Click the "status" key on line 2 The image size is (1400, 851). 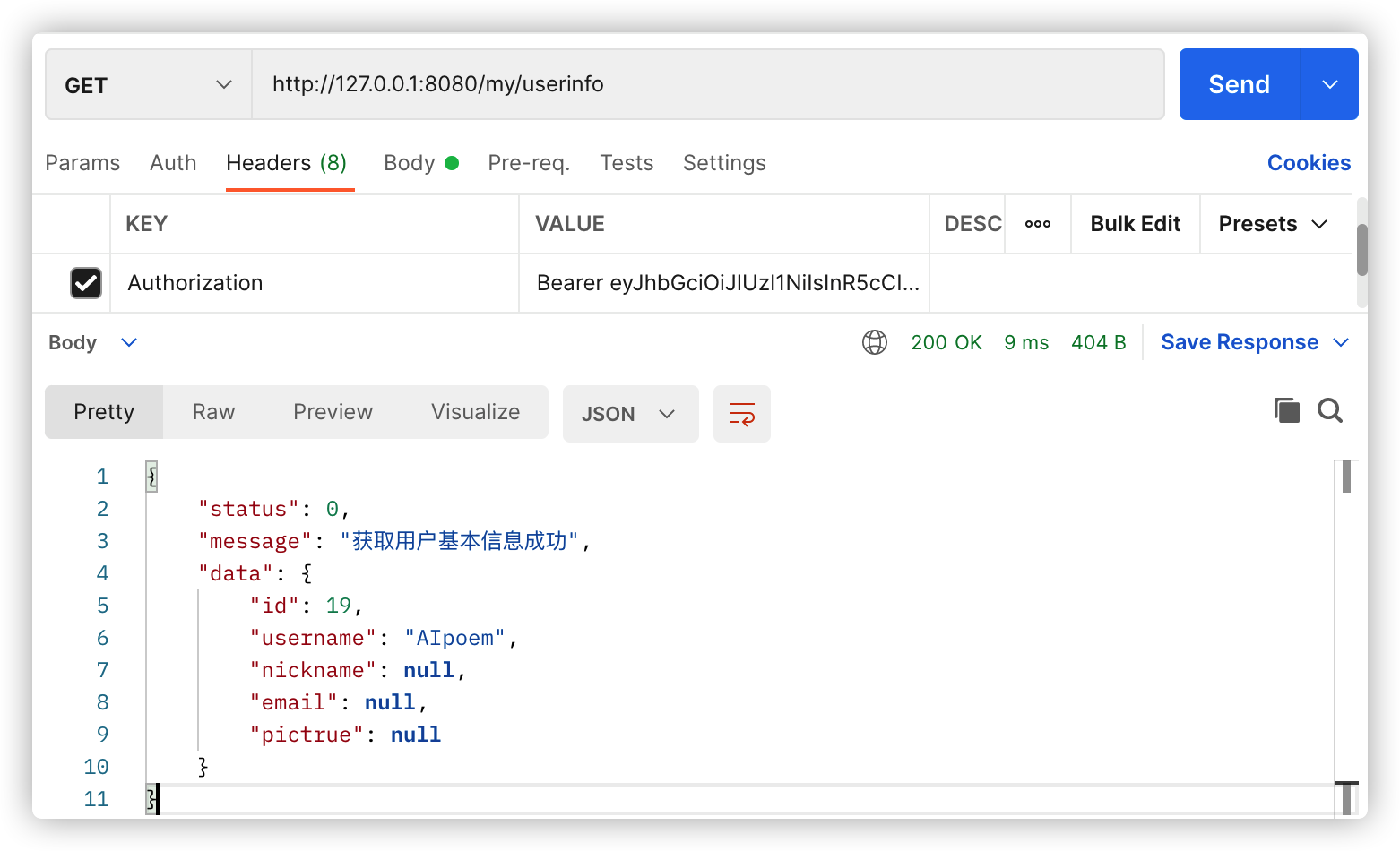248,509
